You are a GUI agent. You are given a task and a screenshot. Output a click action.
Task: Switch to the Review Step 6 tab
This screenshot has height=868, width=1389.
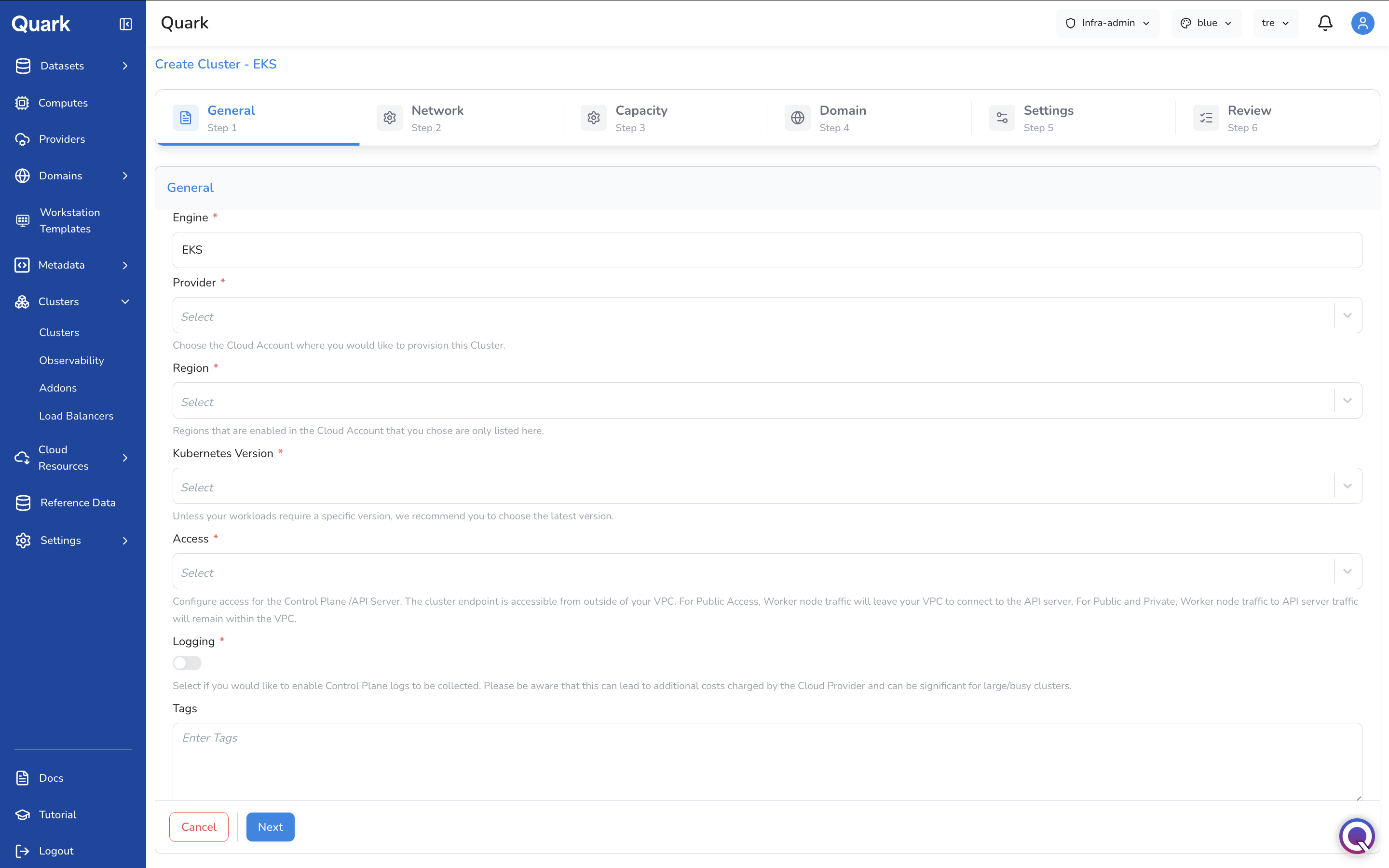pyautogui.click(x=1278, y=118)
